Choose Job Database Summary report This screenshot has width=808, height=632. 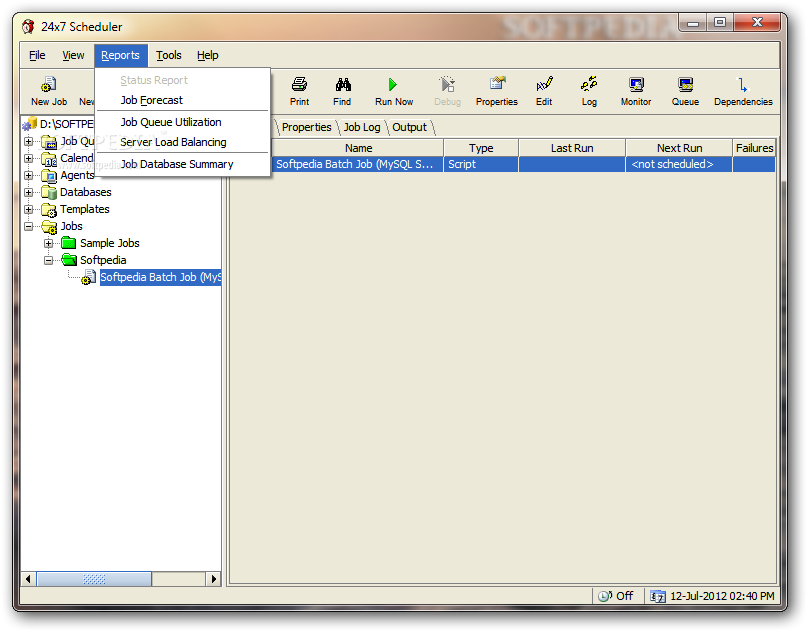tap(183, 164)
